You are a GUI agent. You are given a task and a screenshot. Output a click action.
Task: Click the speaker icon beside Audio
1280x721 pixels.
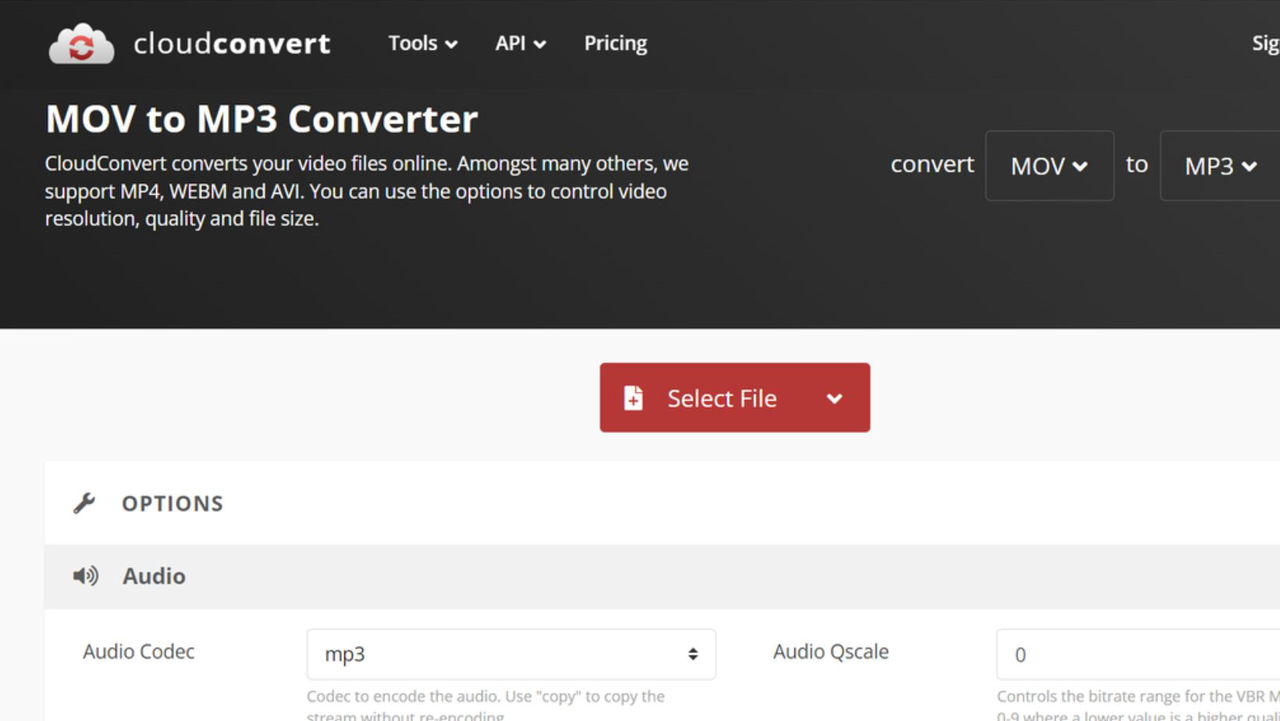tap(87, 576)
